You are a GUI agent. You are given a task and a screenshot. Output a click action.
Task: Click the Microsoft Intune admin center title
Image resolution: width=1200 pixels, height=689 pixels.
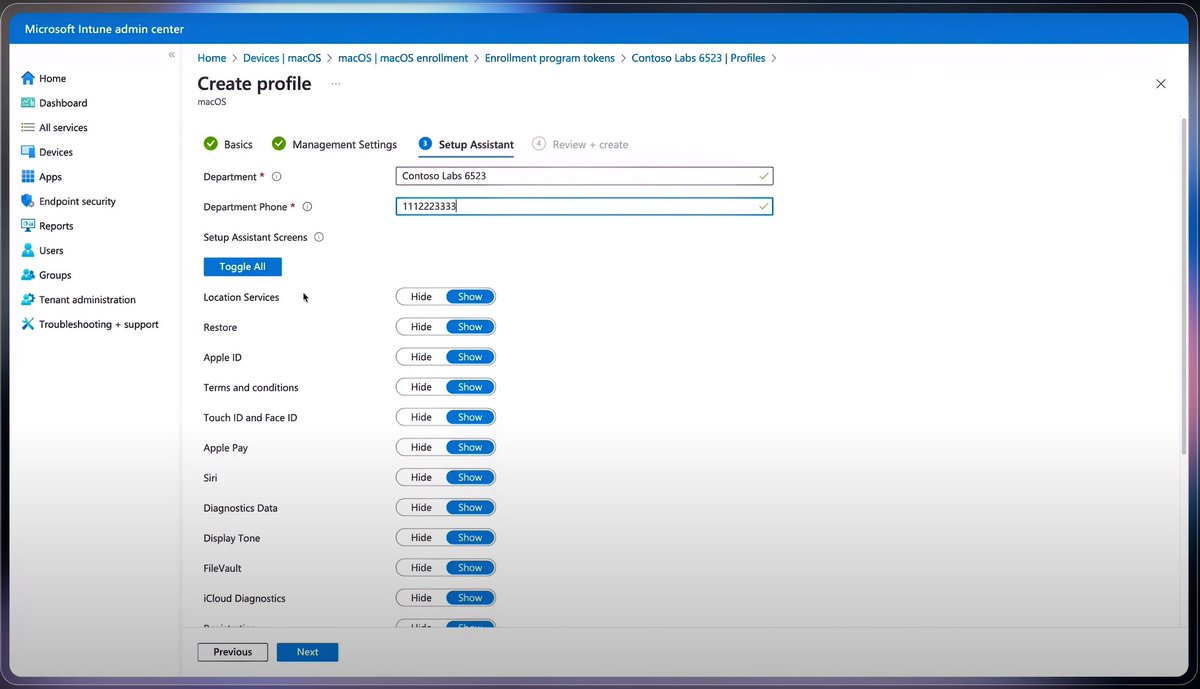(x=102, y=30)
